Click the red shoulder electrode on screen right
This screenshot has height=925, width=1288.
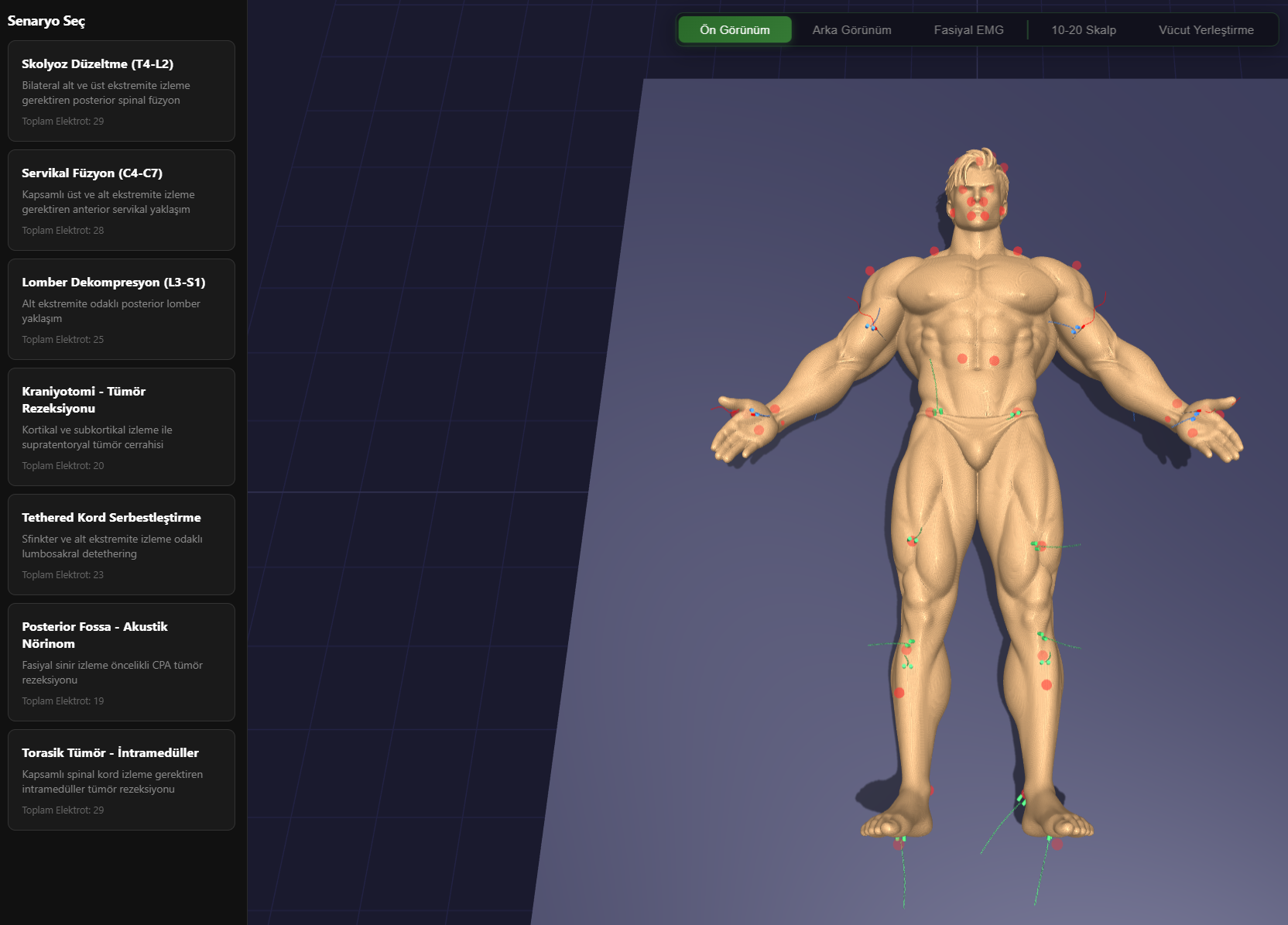1077,266
